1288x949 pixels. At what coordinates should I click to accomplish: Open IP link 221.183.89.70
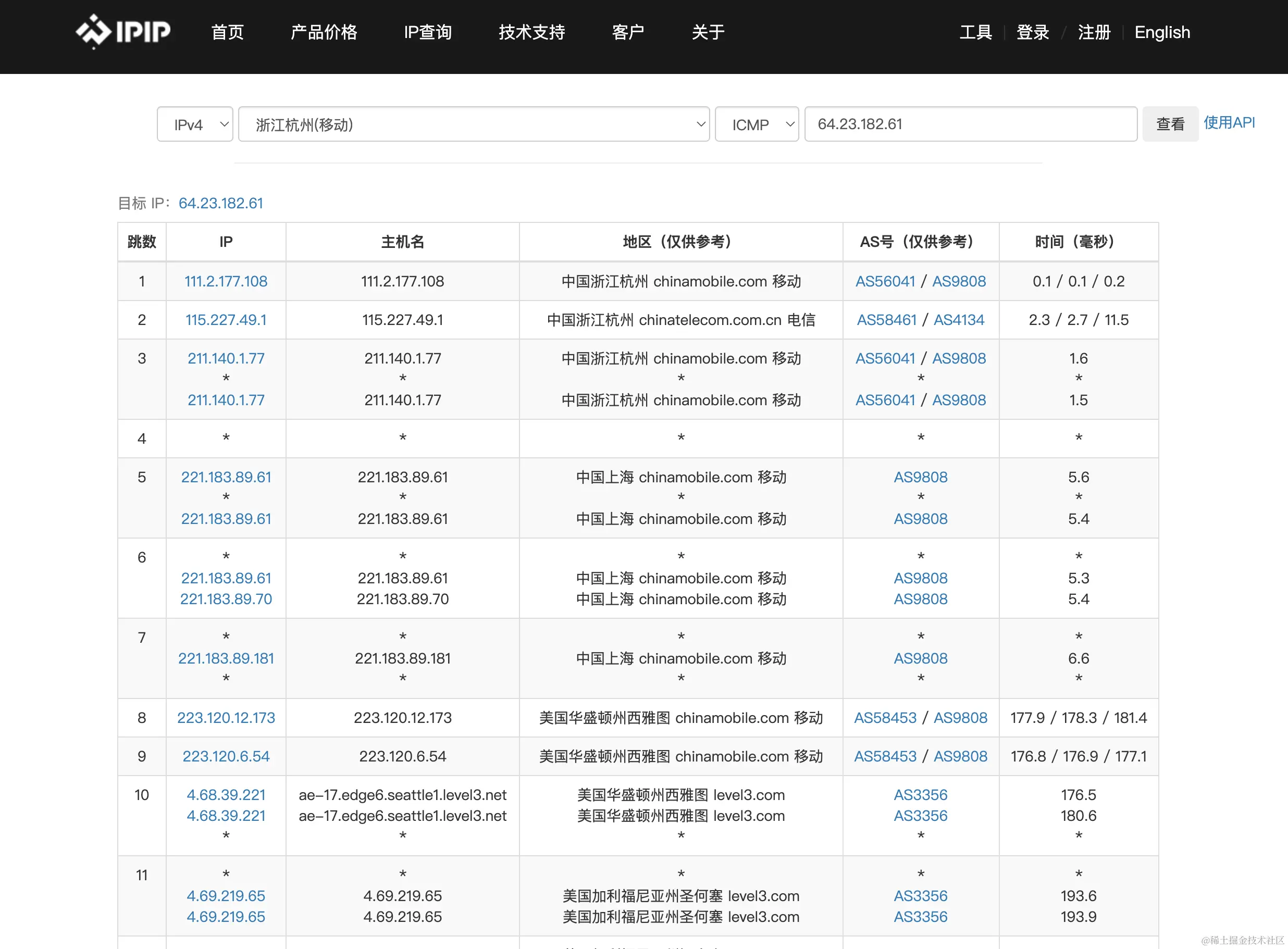pos(226,599)
